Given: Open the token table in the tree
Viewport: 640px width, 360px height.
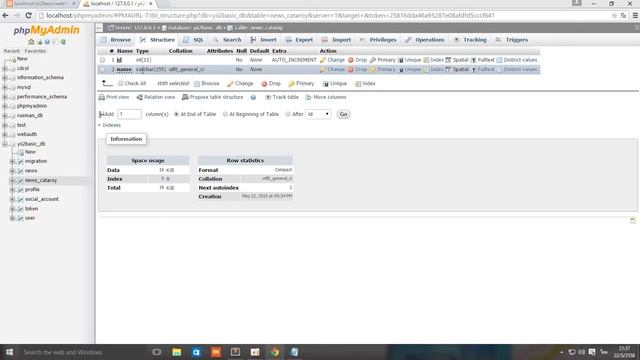Looking at the screenshot, I should [x=31, y=209].
